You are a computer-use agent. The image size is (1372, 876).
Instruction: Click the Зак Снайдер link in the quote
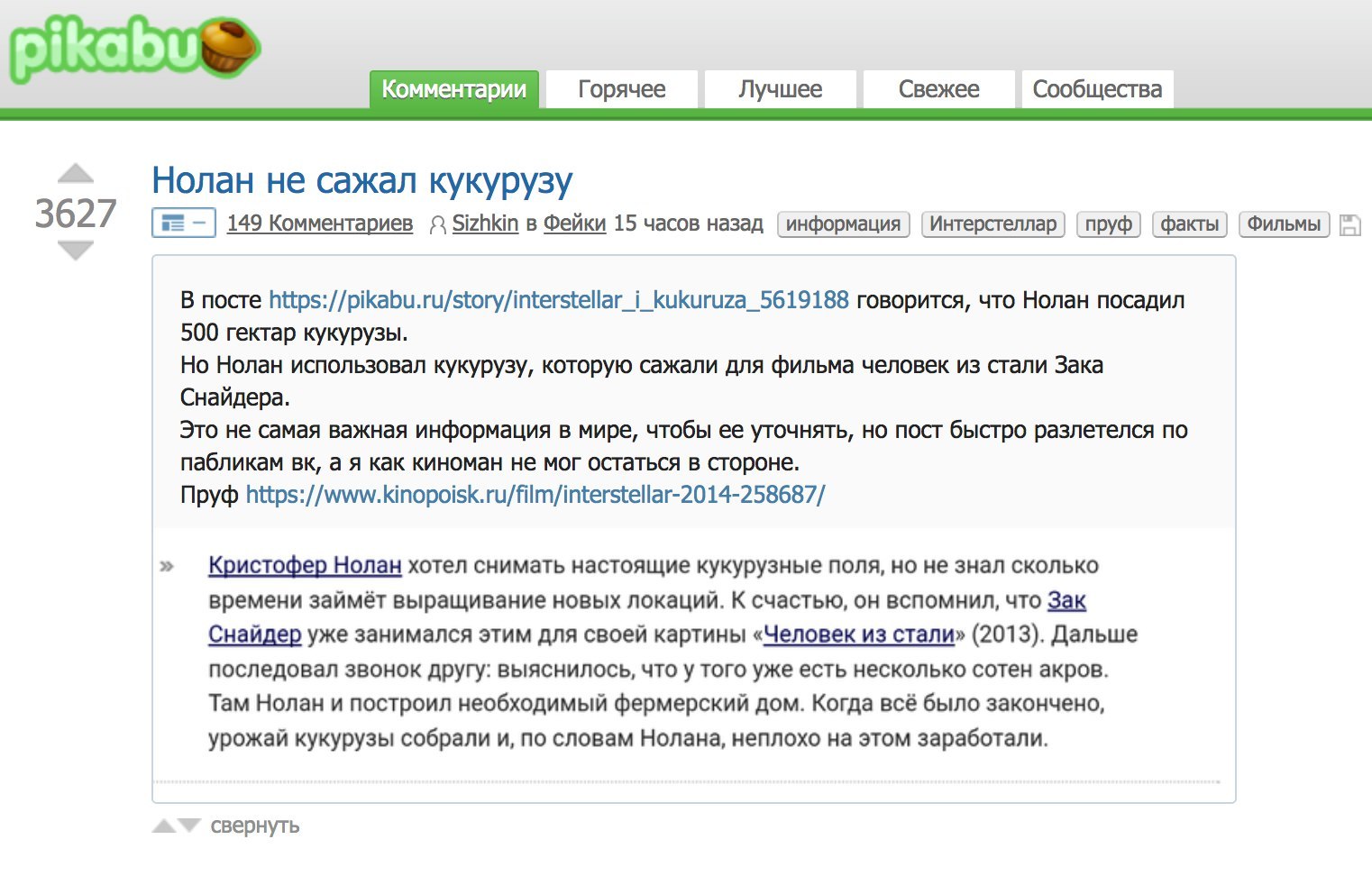point(1066,600)
